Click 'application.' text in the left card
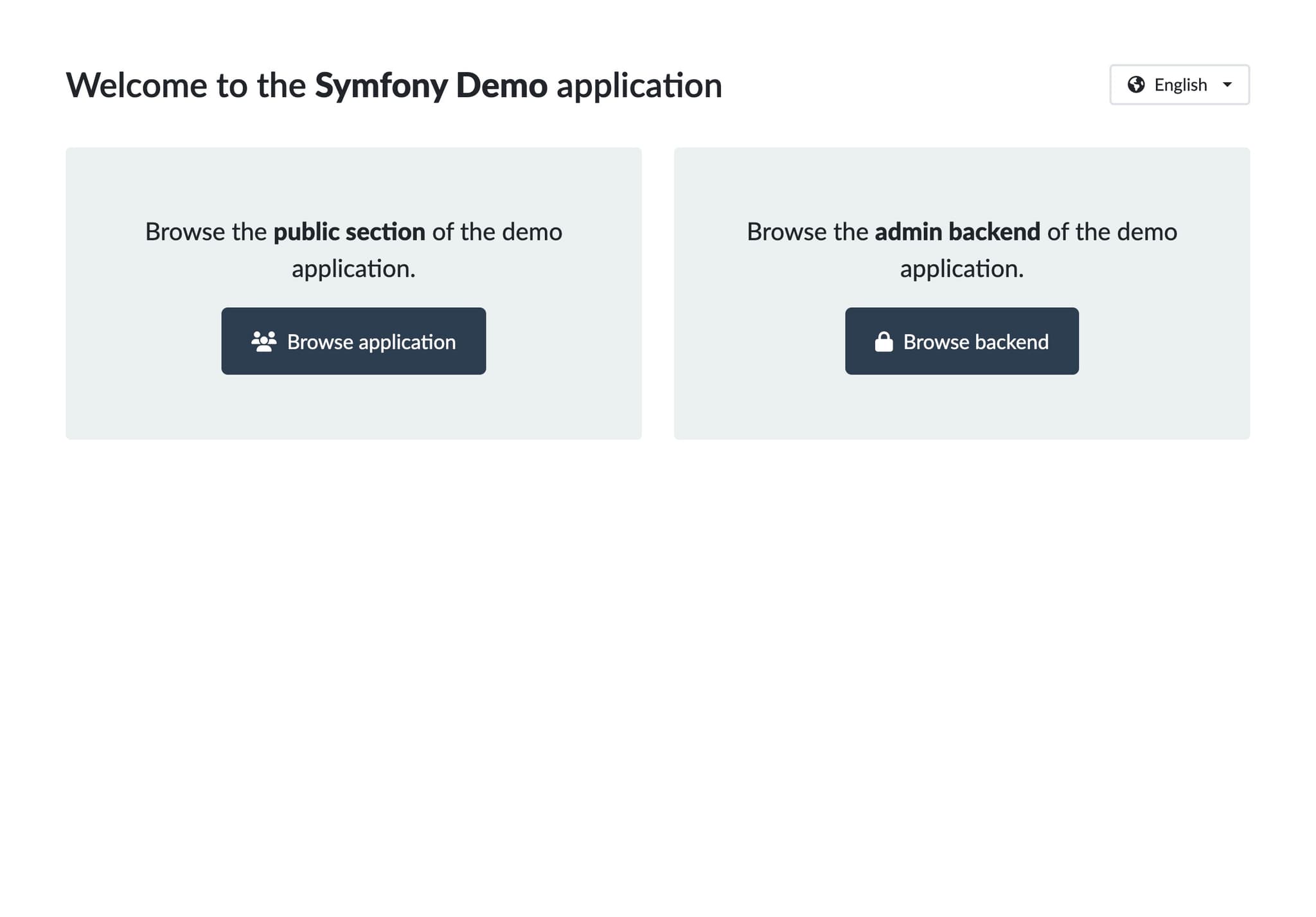The height and width of the screenshot is (917, 1316). coord(353,269)
